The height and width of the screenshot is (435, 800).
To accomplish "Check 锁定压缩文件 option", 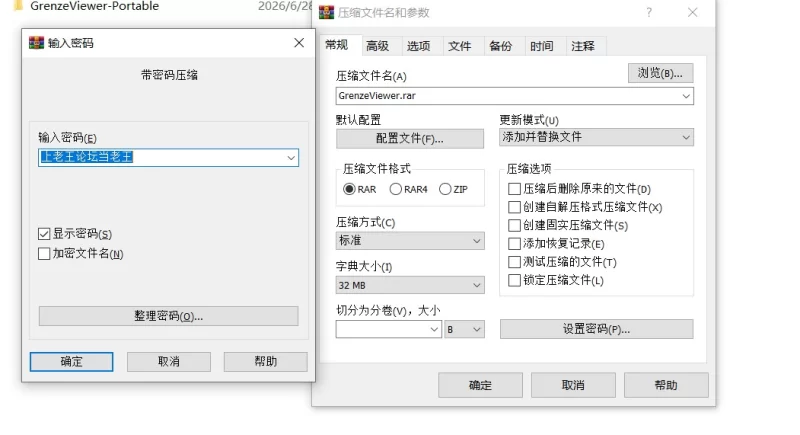I will [514, 280].
